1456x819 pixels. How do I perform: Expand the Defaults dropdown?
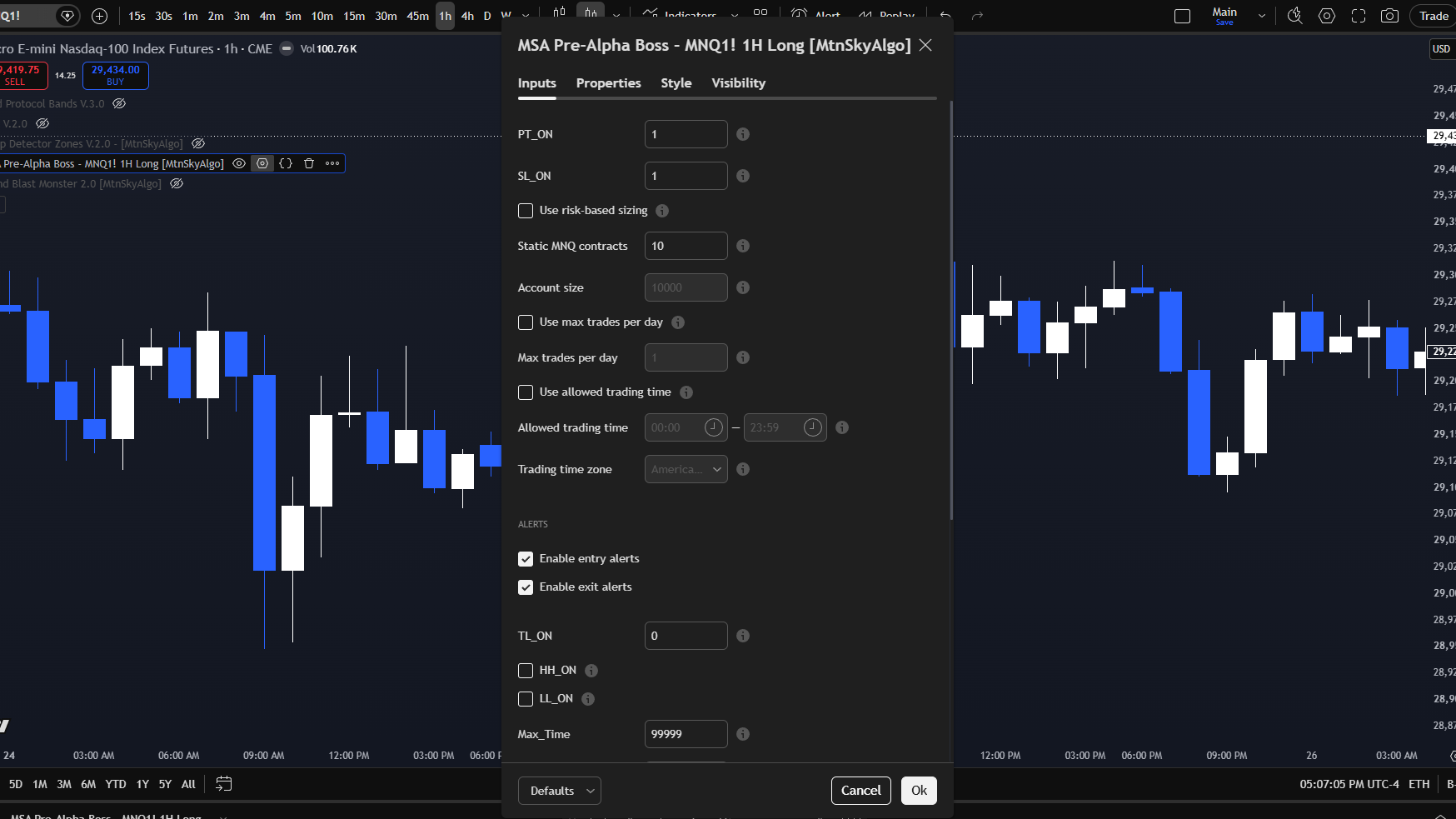[x=560, y=791]
